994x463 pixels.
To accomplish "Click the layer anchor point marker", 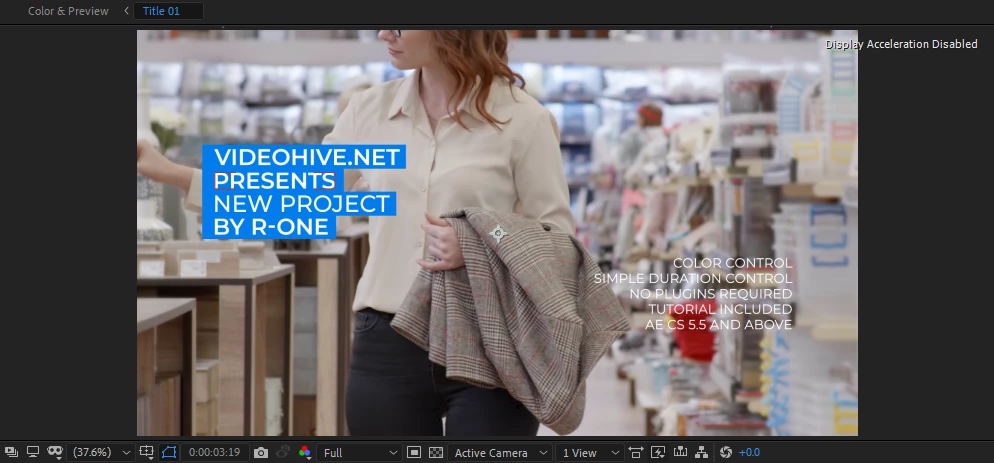I will (x=498, y=234).
